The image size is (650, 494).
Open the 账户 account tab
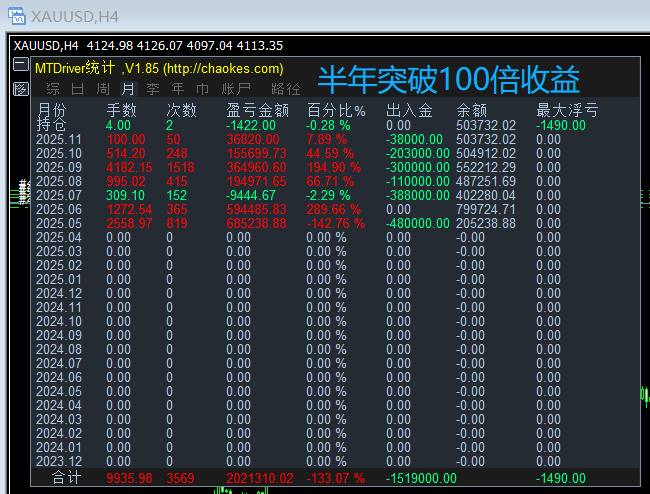236,89
